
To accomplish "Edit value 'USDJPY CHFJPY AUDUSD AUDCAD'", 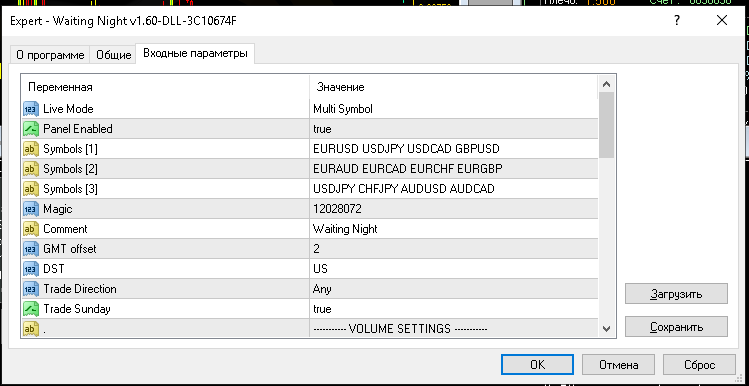I will point(404,189).
